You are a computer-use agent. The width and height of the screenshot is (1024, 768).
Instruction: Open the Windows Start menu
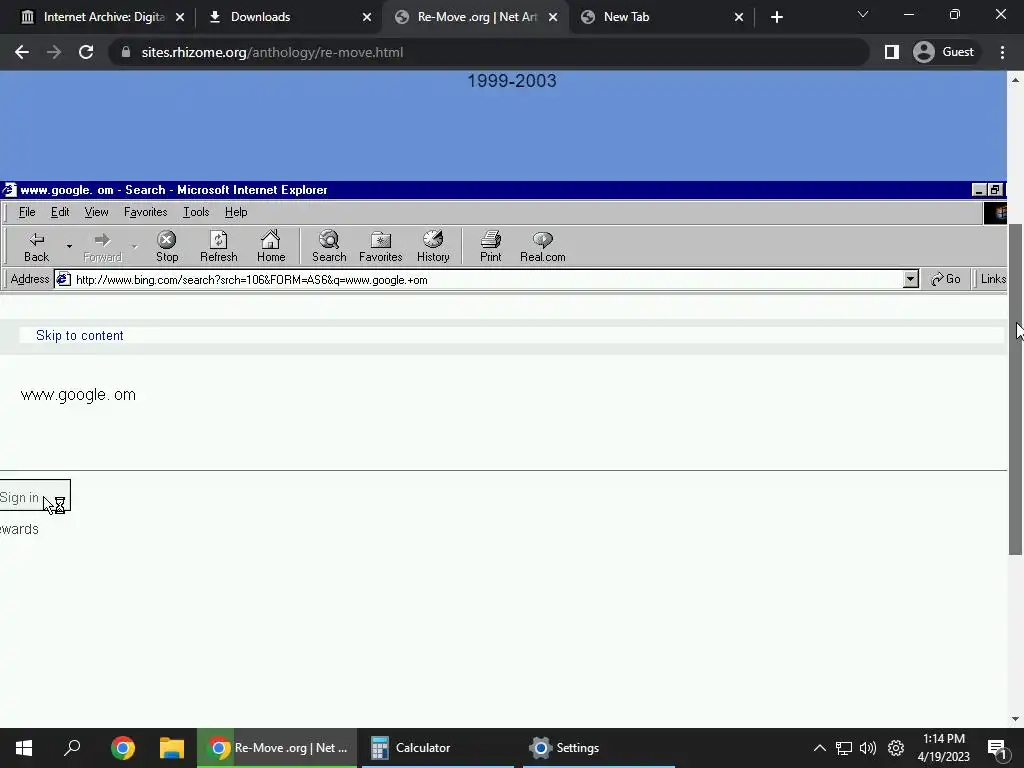point(24,748)
